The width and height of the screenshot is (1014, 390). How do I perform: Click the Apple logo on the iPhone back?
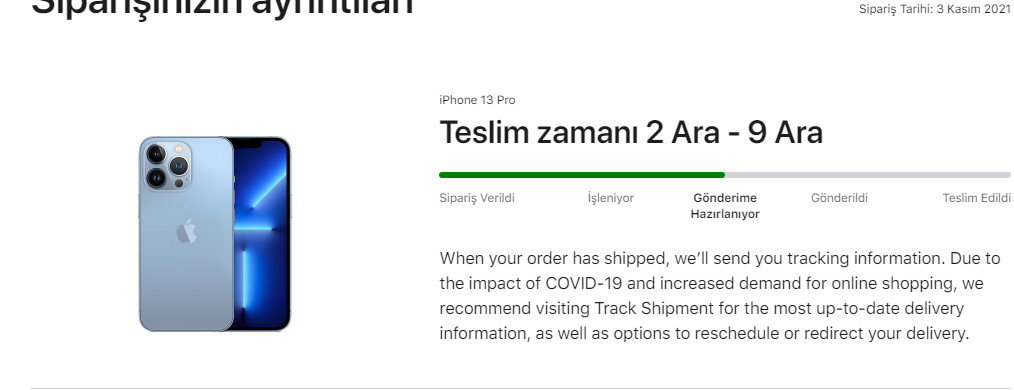tap(186, 231)
